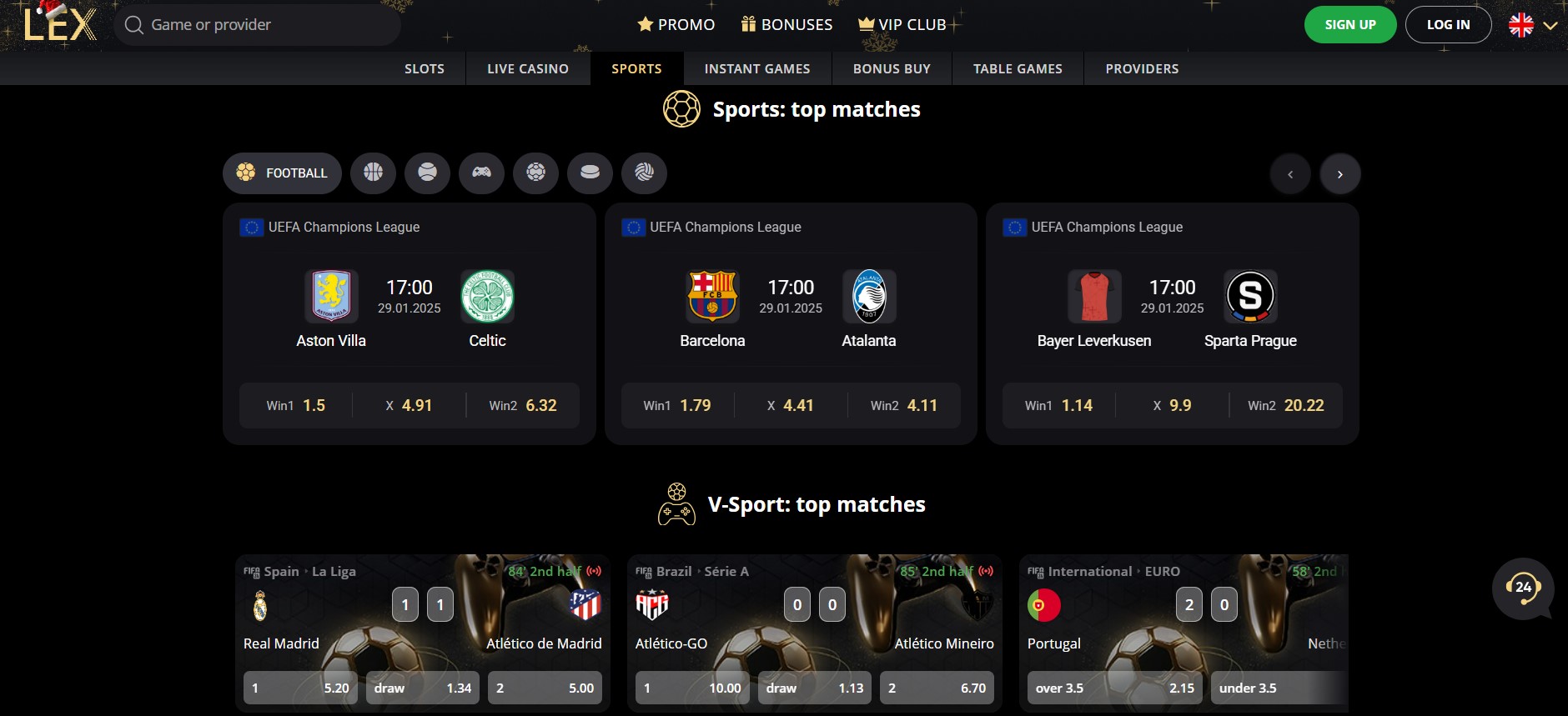The height and width of the screenshot is (716, 1568).
Task: Click the Game or provider search field
Action: pyautogui.click(x=257, y=25)
